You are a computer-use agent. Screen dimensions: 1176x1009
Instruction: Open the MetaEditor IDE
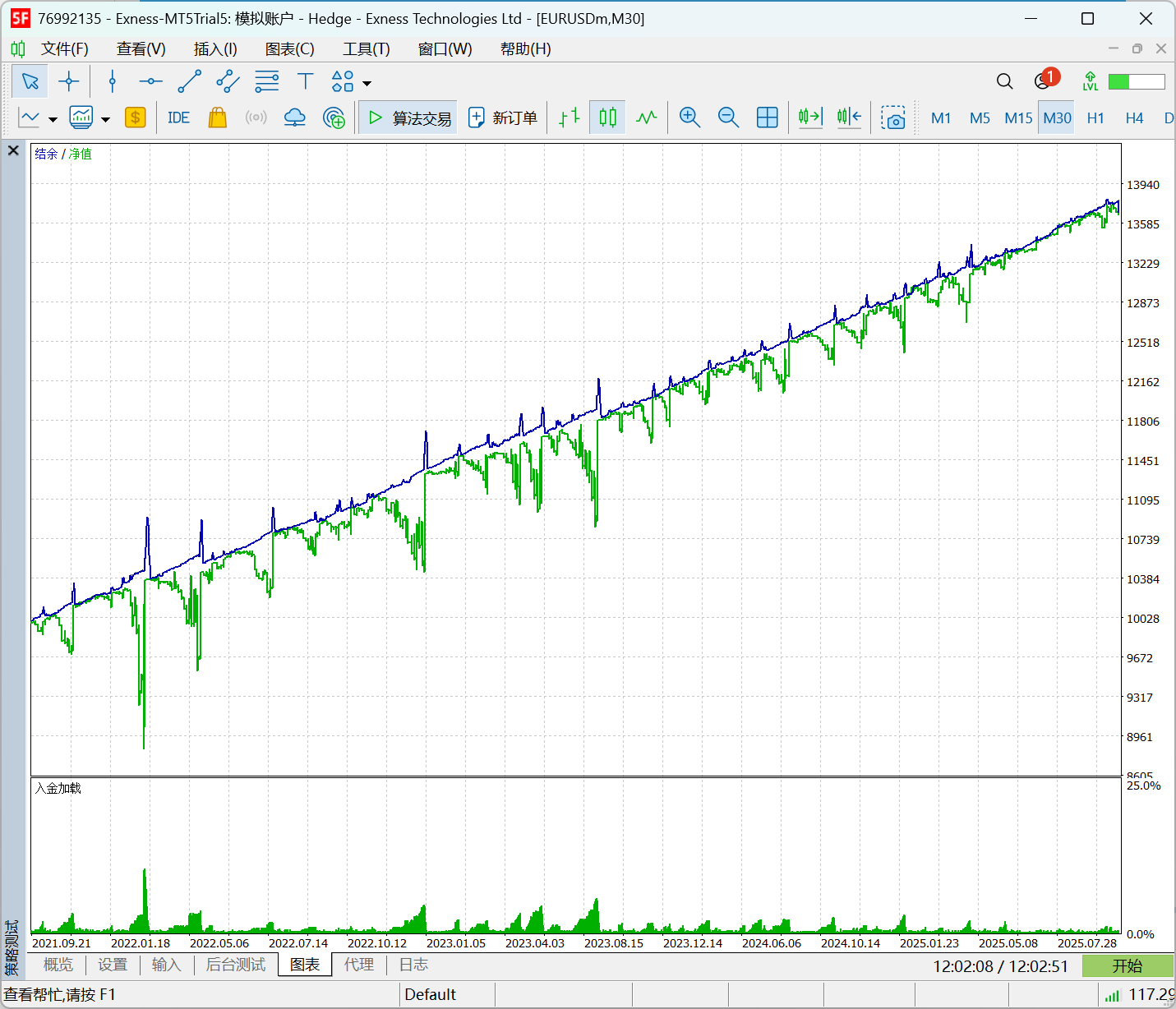pyautogui.click(x=178, y=117)
